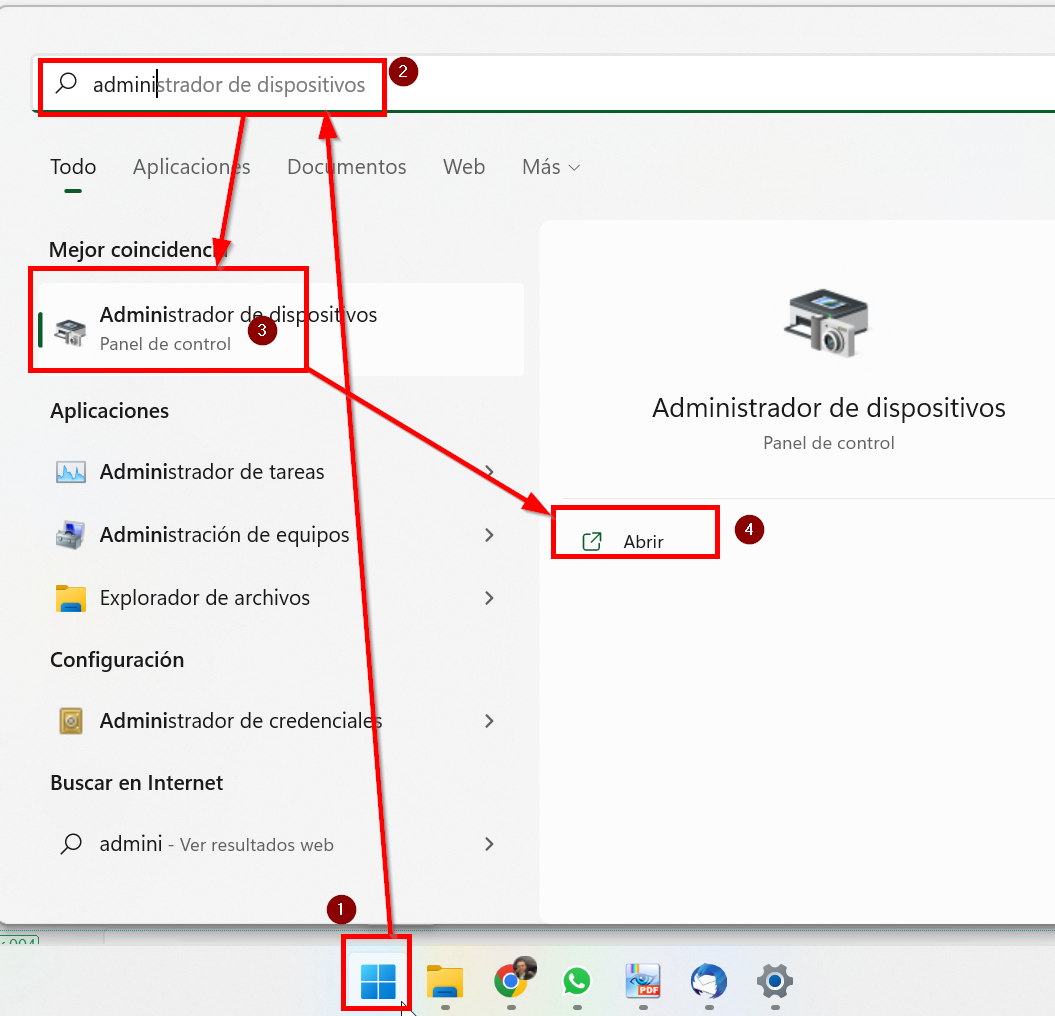This screenshot has width=1055, height=1016.
Task: Click the Administración de equipos icon
Action: (x=71, y=535)
